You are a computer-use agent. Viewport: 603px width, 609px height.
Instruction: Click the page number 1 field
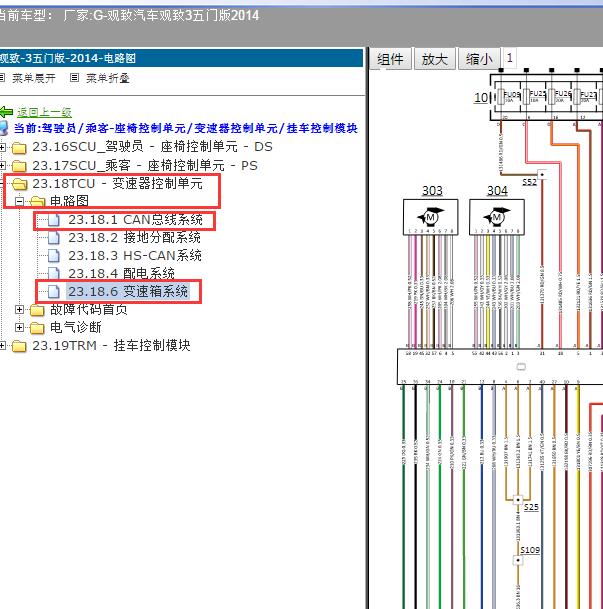tap(509, 58)
